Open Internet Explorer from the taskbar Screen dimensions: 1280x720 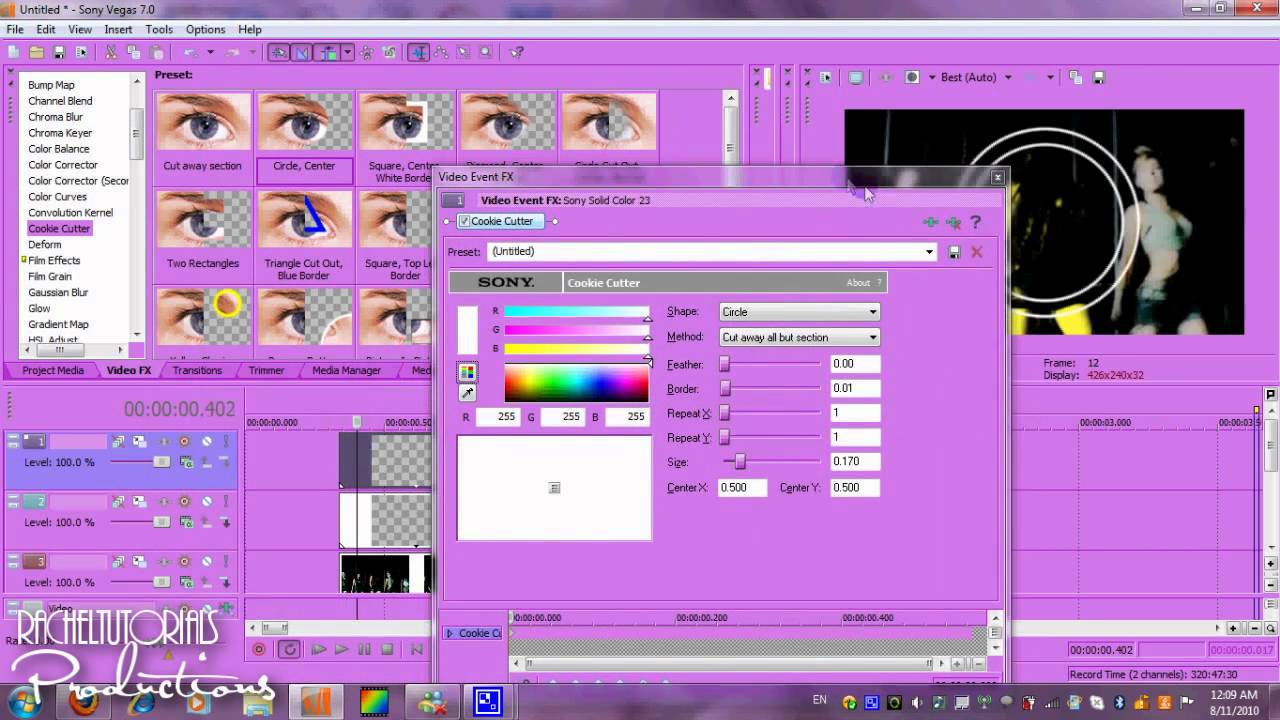pos(141,702)
